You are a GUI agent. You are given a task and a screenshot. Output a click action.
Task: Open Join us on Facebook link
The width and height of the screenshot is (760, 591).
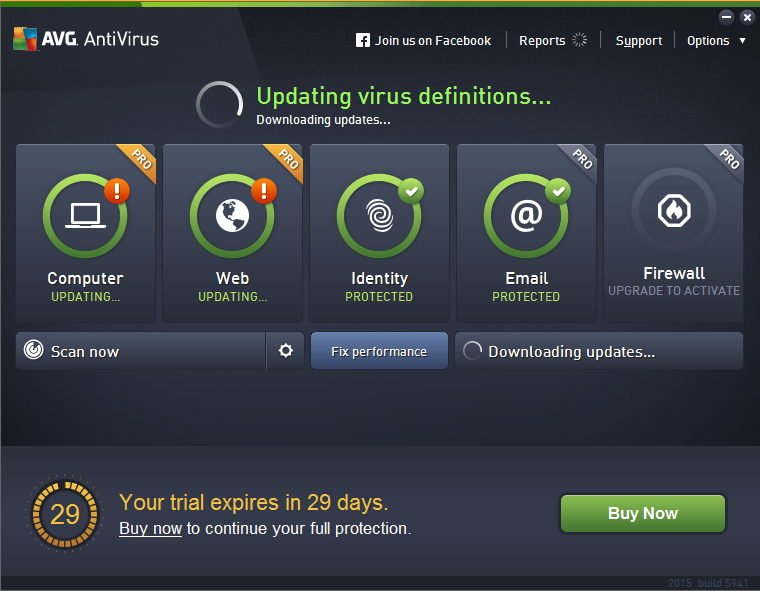tap(432, 41)
